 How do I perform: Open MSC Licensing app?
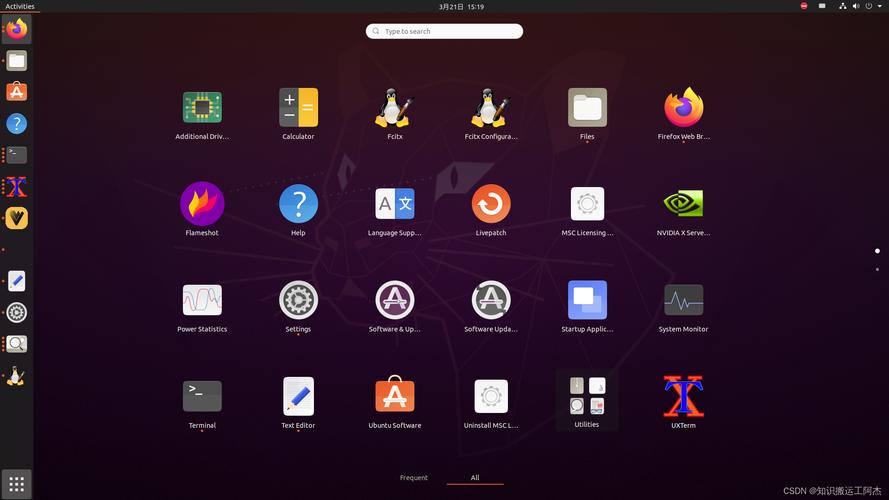[x=587, y=210]
